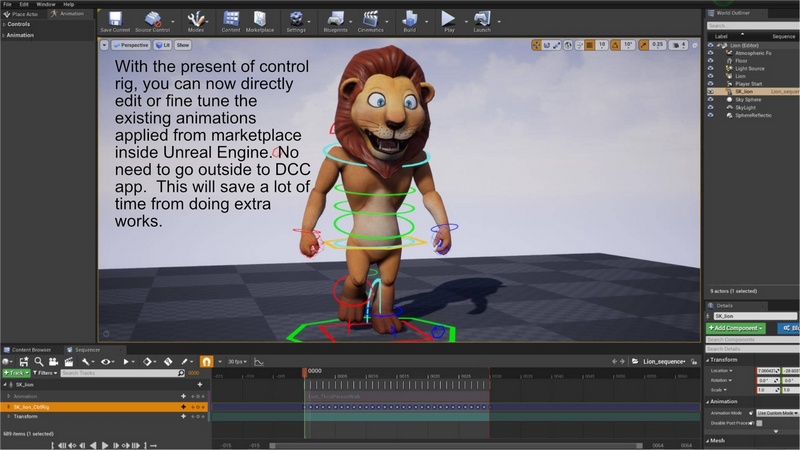The image size is (800, 450).
Task: Click the search magnifier icon in the Sequencer toolbar
Action: point(38,361)
